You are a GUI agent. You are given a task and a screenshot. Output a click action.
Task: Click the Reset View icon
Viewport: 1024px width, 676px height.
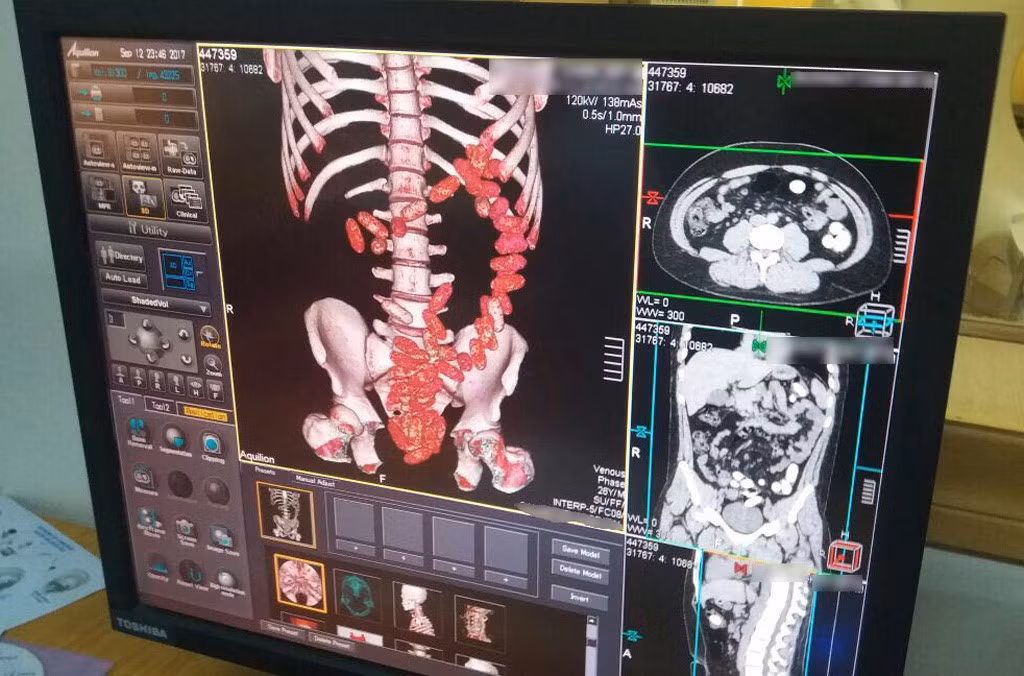(190, 573)
